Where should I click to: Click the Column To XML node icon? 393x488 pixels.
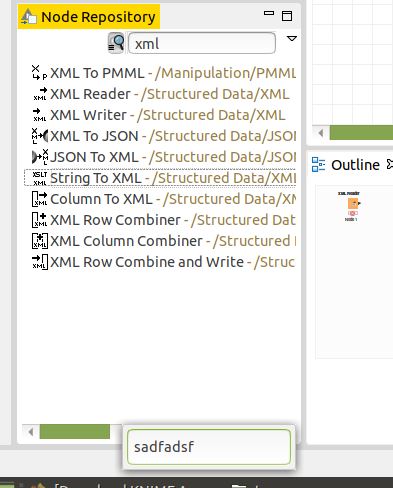(x=40, y=199)
